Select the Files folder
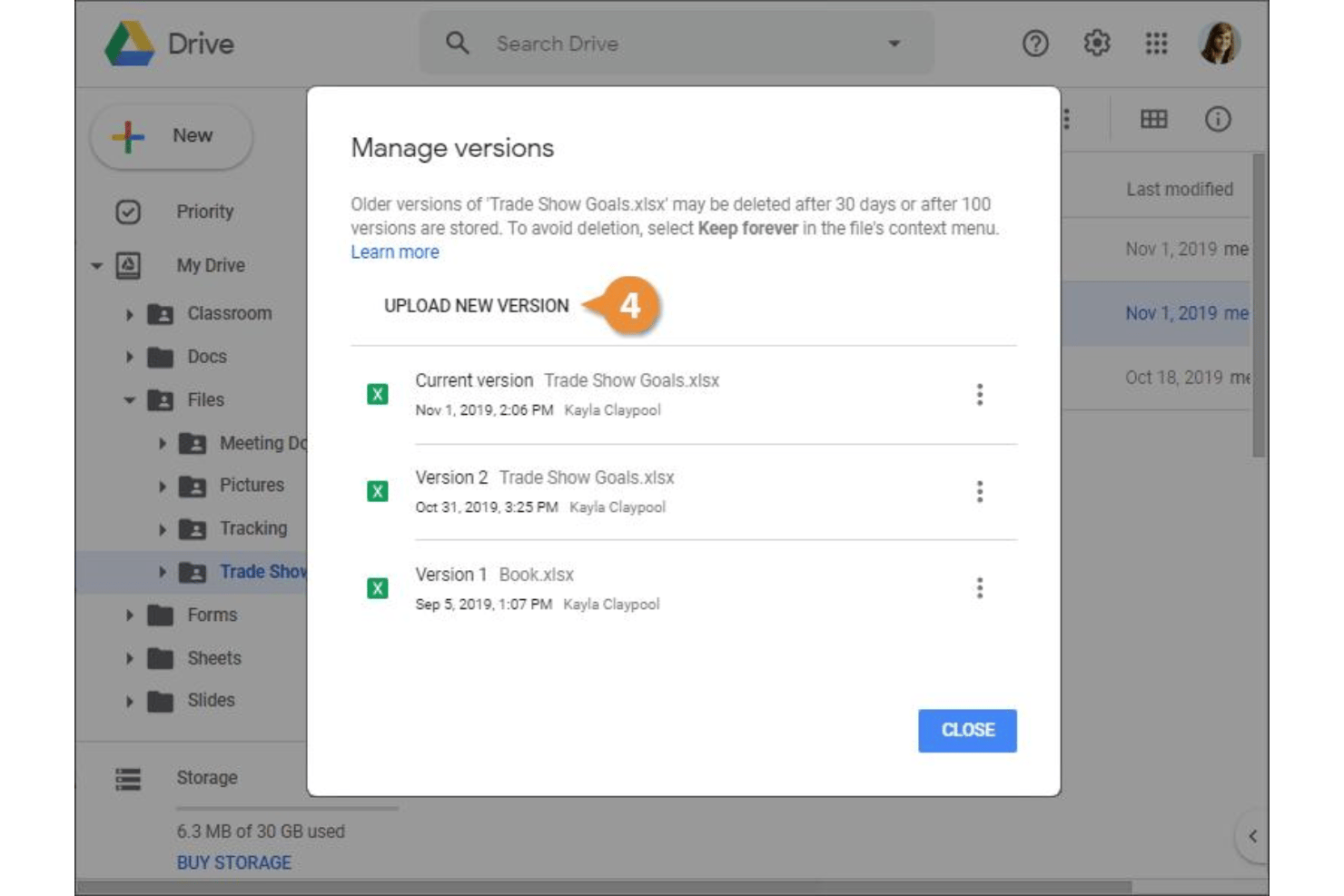The width and height of the screenshot is (1344, 896). click(x=205, y=399)
